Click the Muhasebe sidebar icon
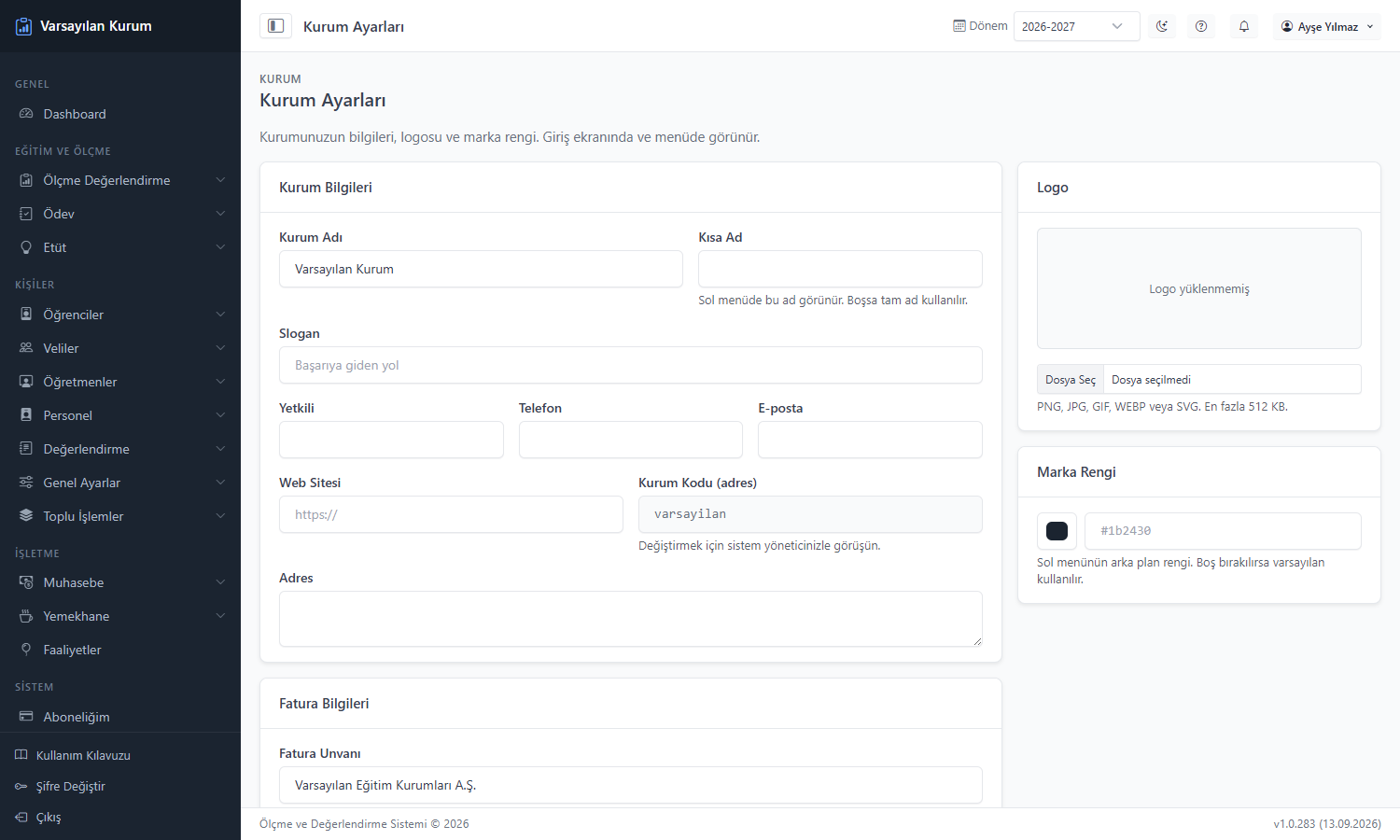 pyautogui.click(x=26, y=582)
